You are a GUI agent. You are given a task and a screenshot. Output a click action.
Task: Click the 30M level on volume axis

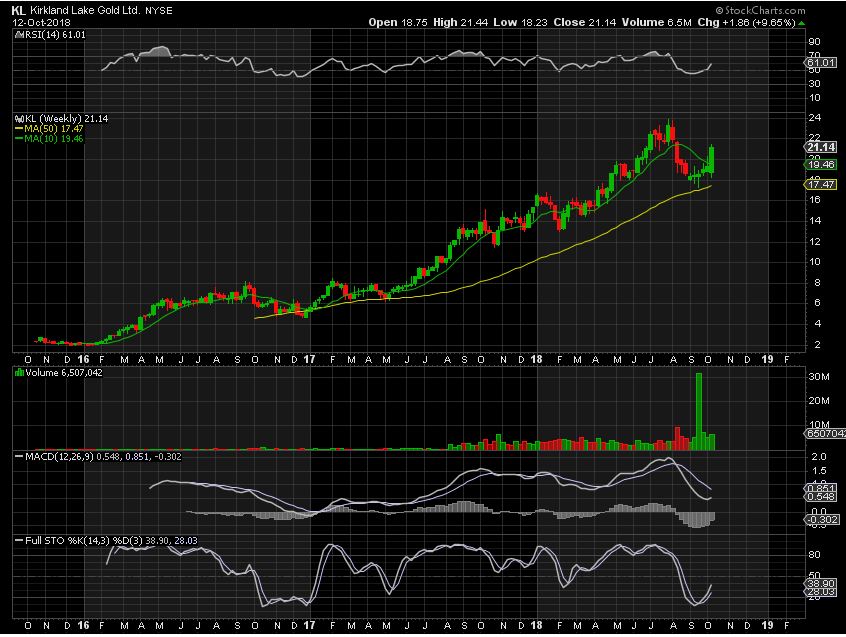coord(818,376)
